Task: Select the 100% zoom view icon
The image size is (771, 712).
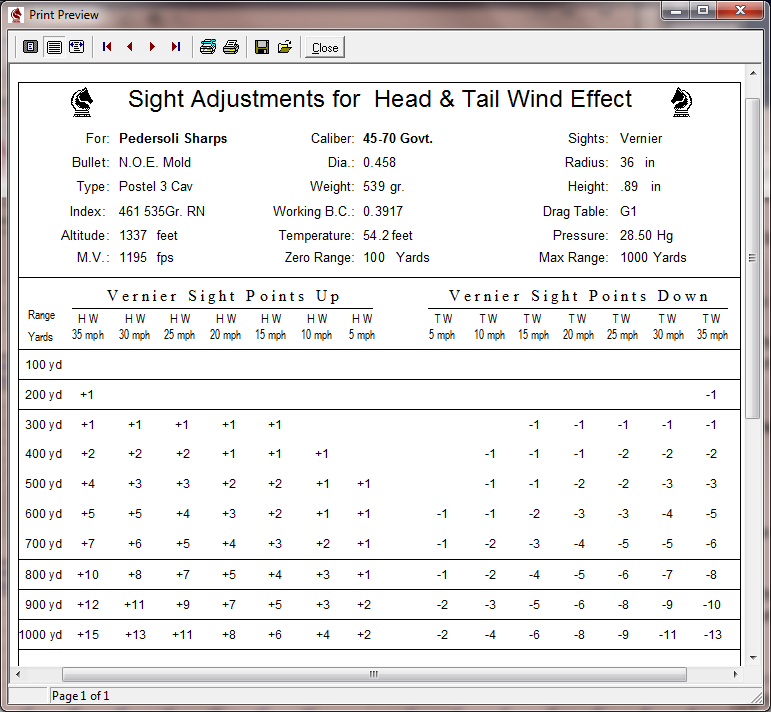Action: (x=54, y=47)
